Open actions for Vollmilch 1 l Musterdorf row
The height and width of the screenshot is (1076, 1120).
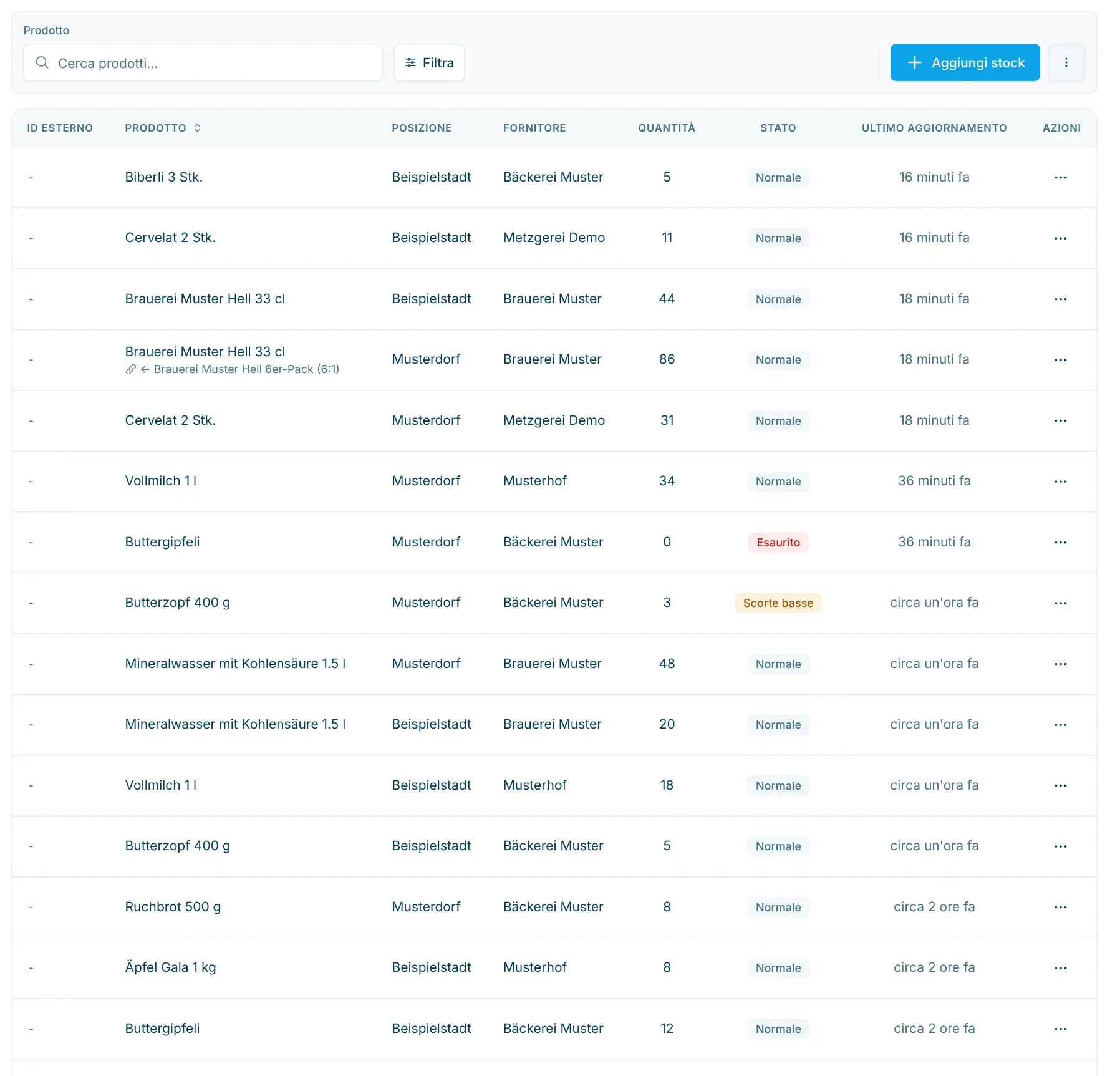(1060, 482)
